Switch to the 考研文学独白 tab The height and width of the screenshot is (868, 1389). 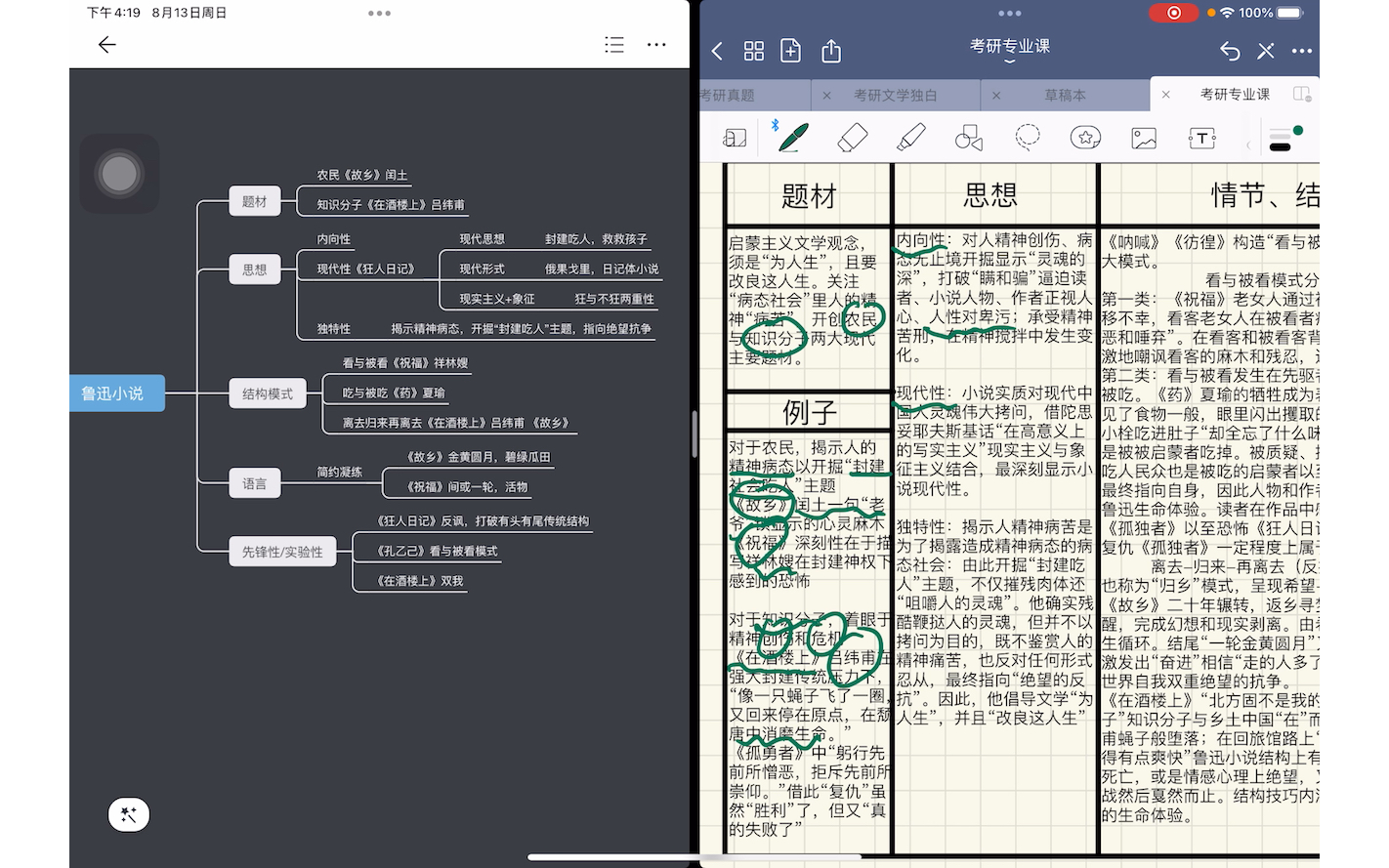tap(896, 95)
